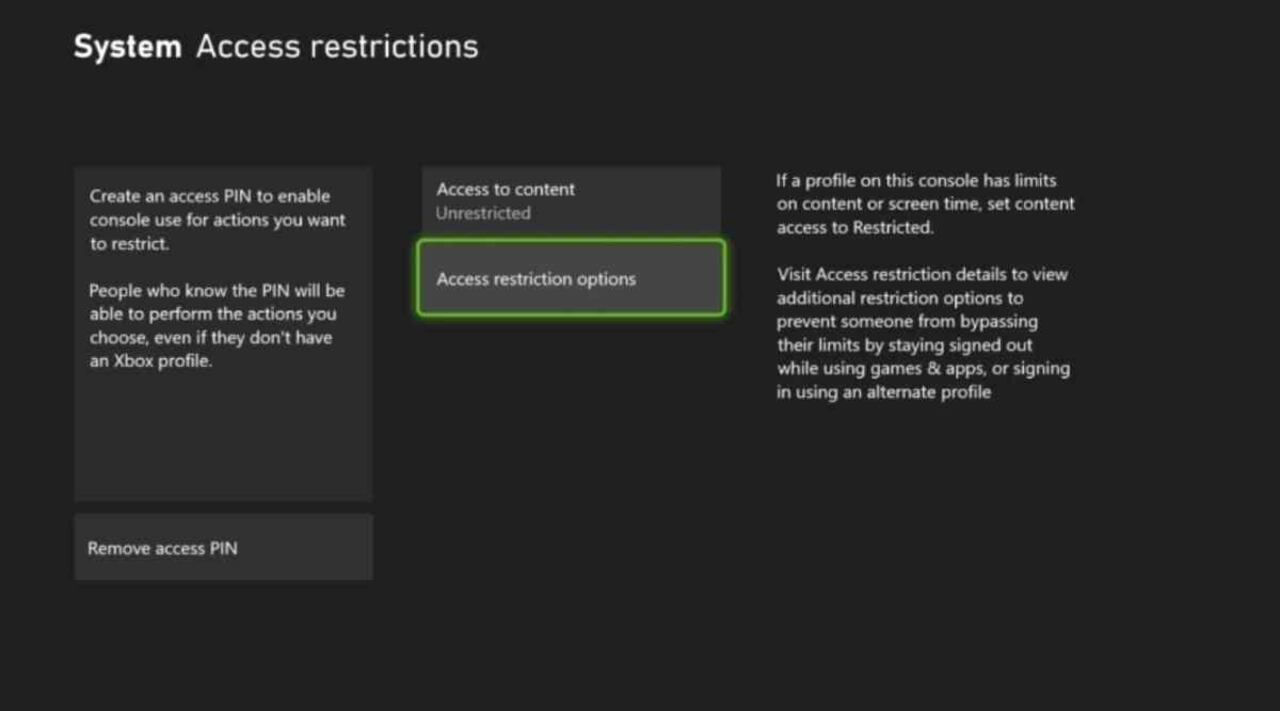
Task: Open restriction details via Access restriction options
Action: [570, 279]
